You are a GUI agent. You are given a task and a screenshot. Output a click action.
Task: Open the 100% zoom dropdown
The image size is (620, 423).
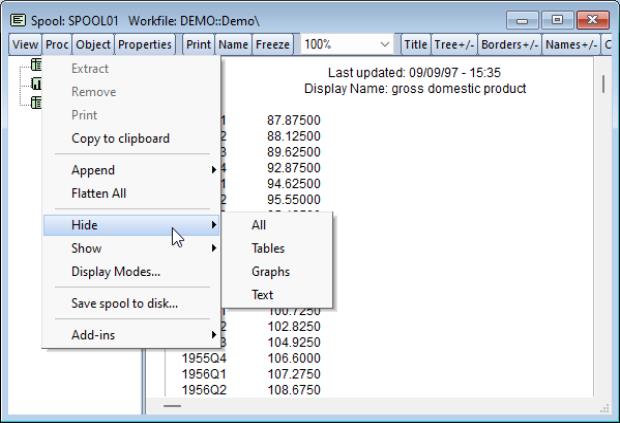coord(385,44)
